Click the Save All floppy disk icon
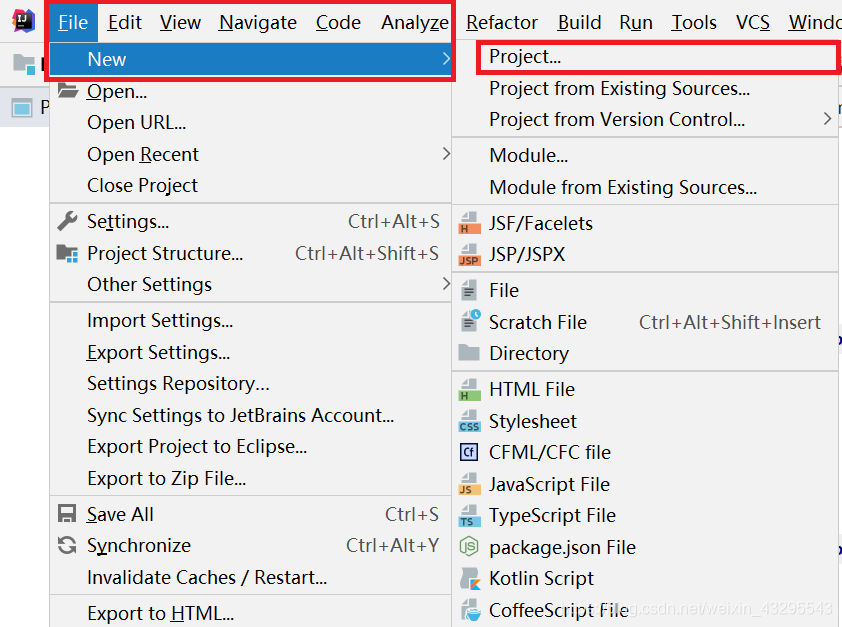This screenshot has width=842, height=627. pyautogui.click(x=67, y=514)
